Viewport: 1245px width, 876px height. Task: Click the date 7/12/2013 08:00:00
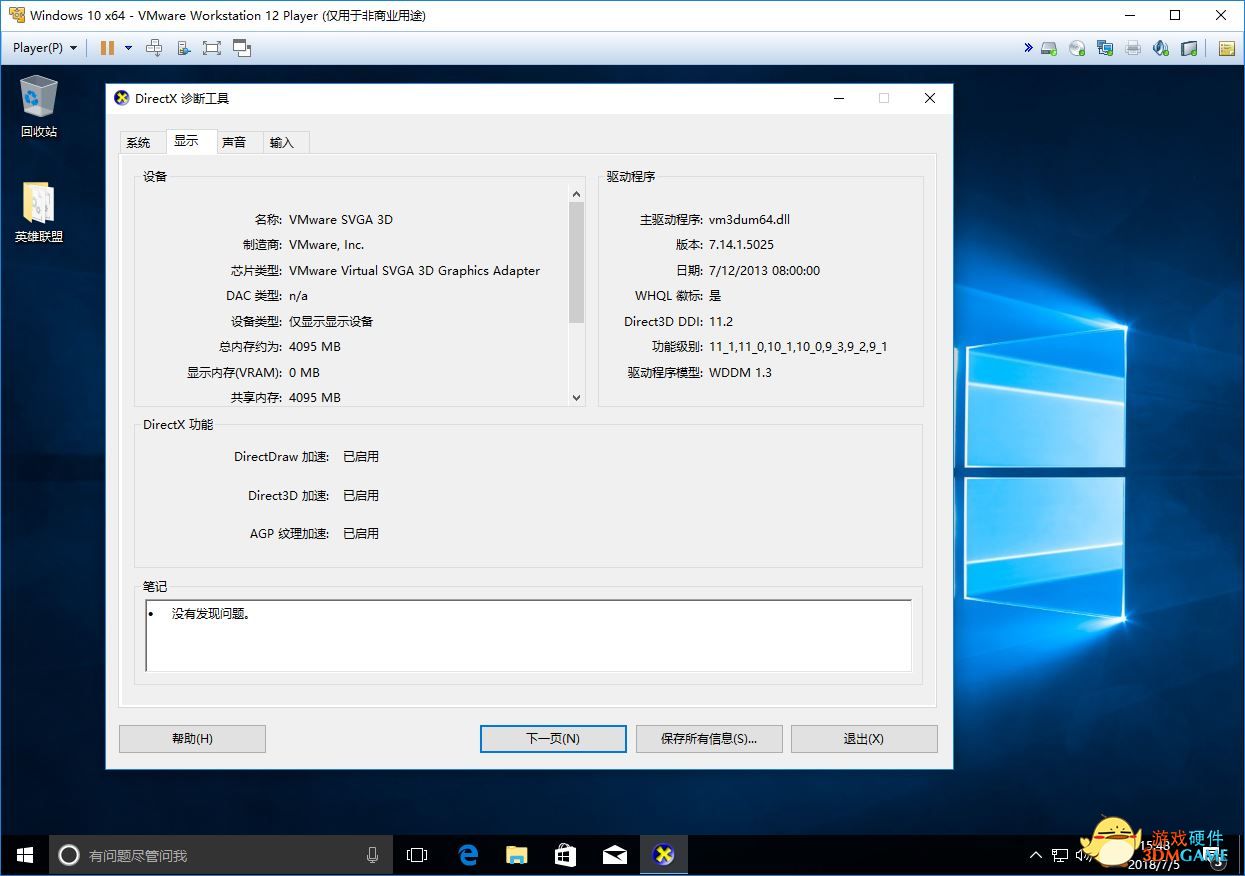pyautogui.click(x=764, y=270)
